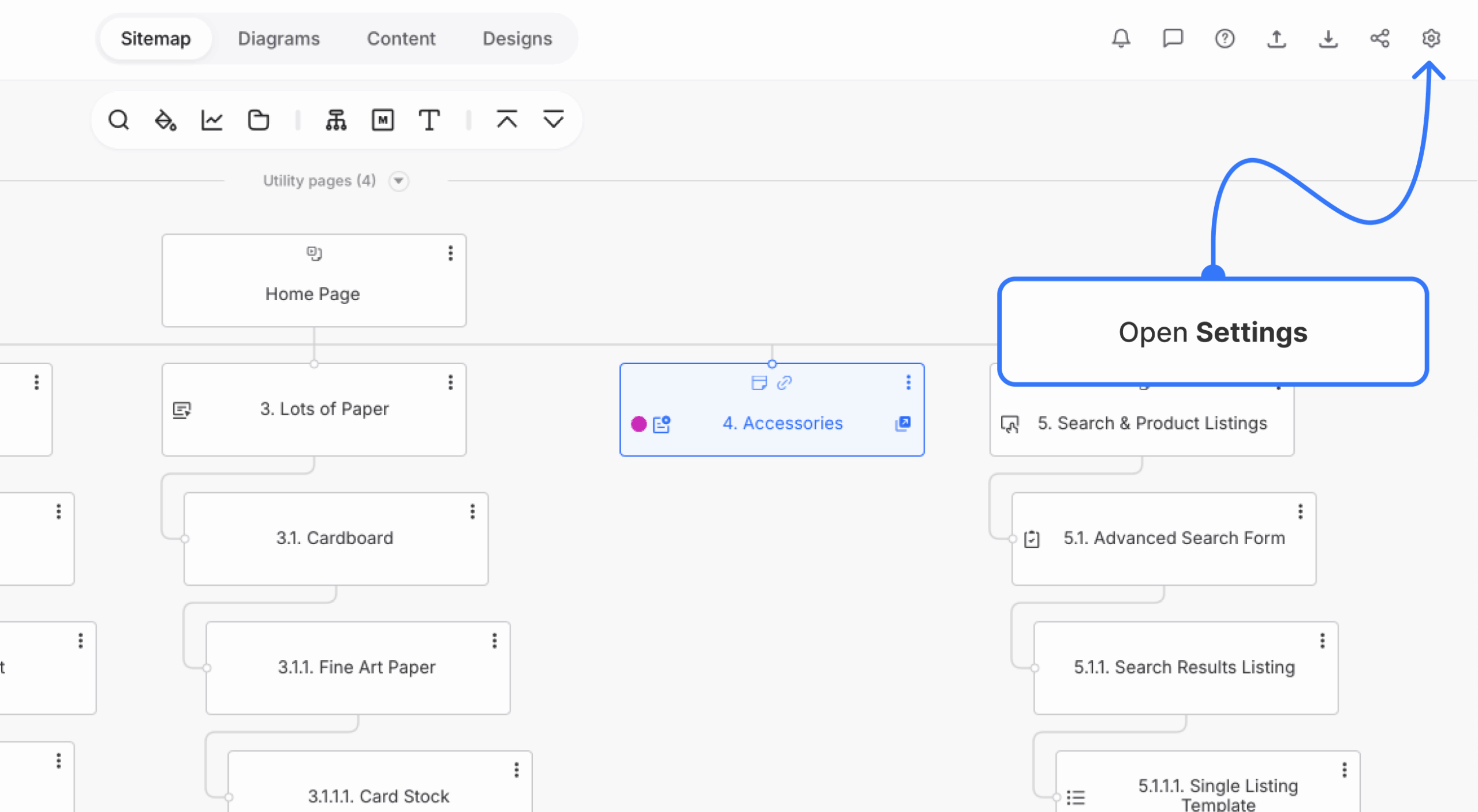The width and height of the screenshot is (1478, 812).
Task: Click the clipboard icon on Advanced Search Form
Action: [x=1032, y=539]
